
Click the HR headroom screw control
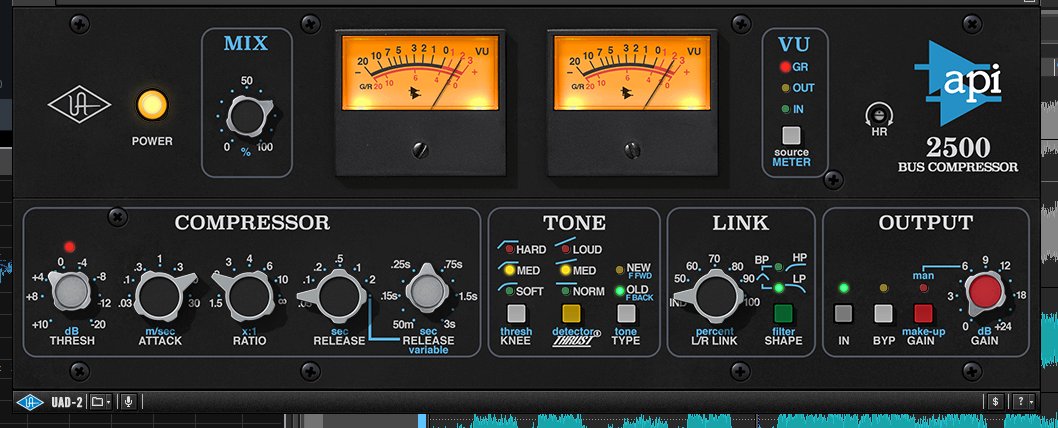click(879, 115)
